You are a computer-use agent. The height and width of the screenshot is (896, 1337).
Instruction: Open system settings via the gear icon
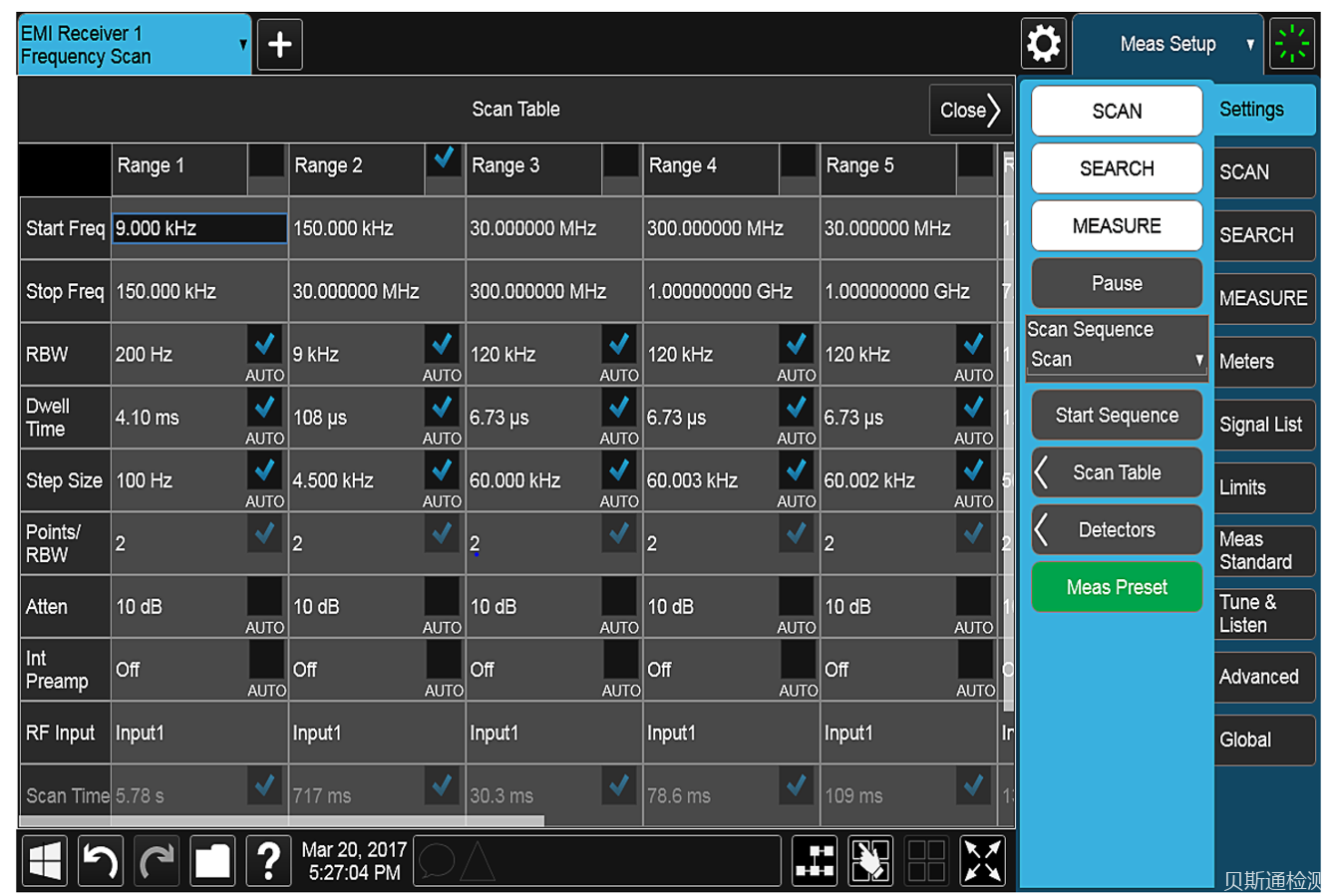point(1043,44)
